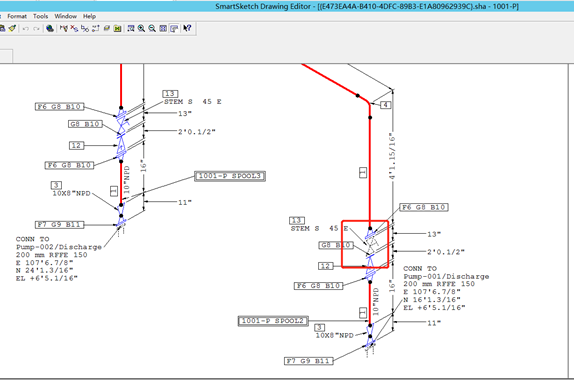Click the Fit view icon

click(x=163, y=28)
